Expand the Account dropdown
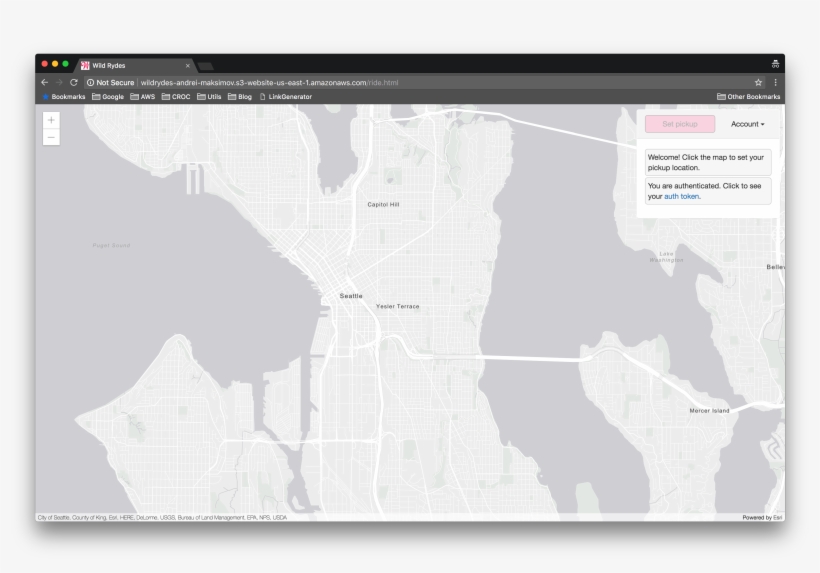Image resolution: width=820 pixels, height=573 pixels. 747,124
